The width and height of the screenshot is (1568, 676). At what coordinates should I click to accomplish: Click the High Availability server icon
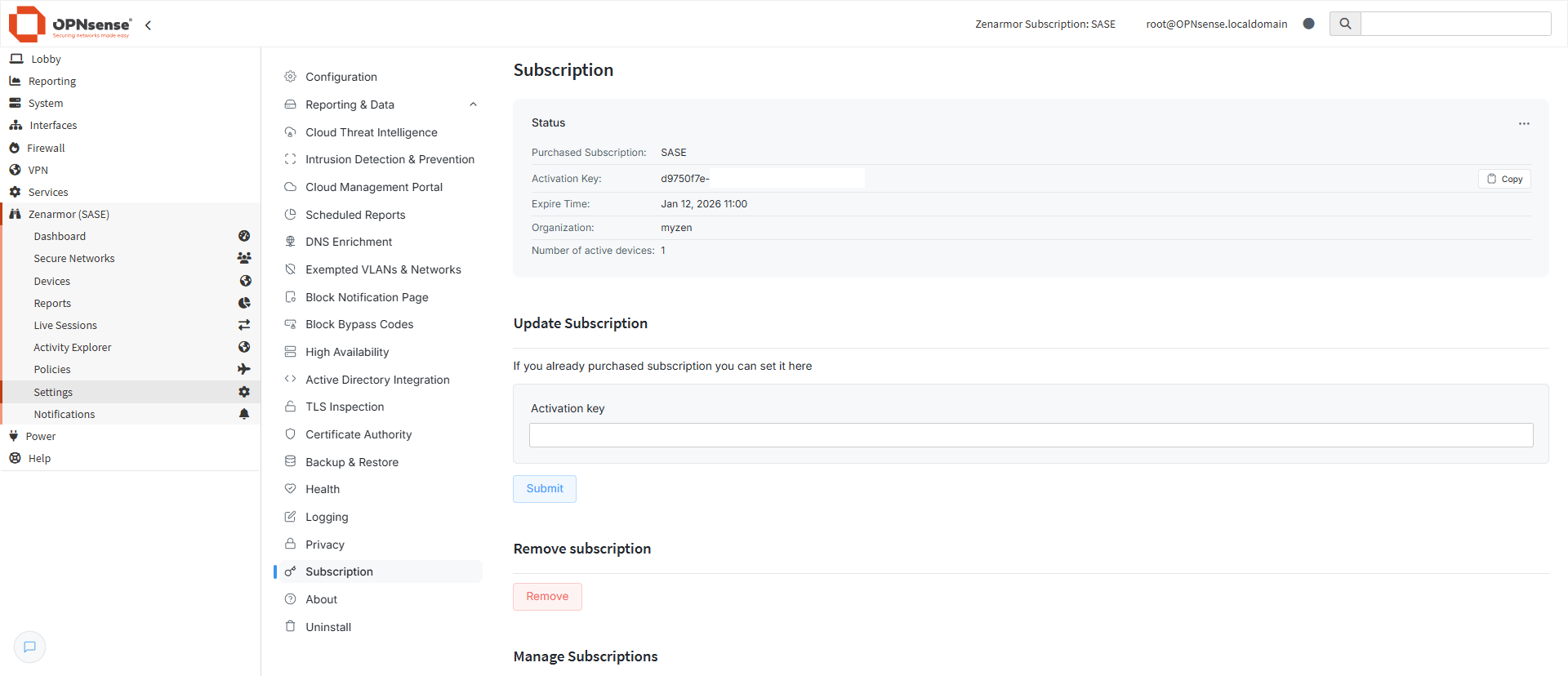click(290, 352)
